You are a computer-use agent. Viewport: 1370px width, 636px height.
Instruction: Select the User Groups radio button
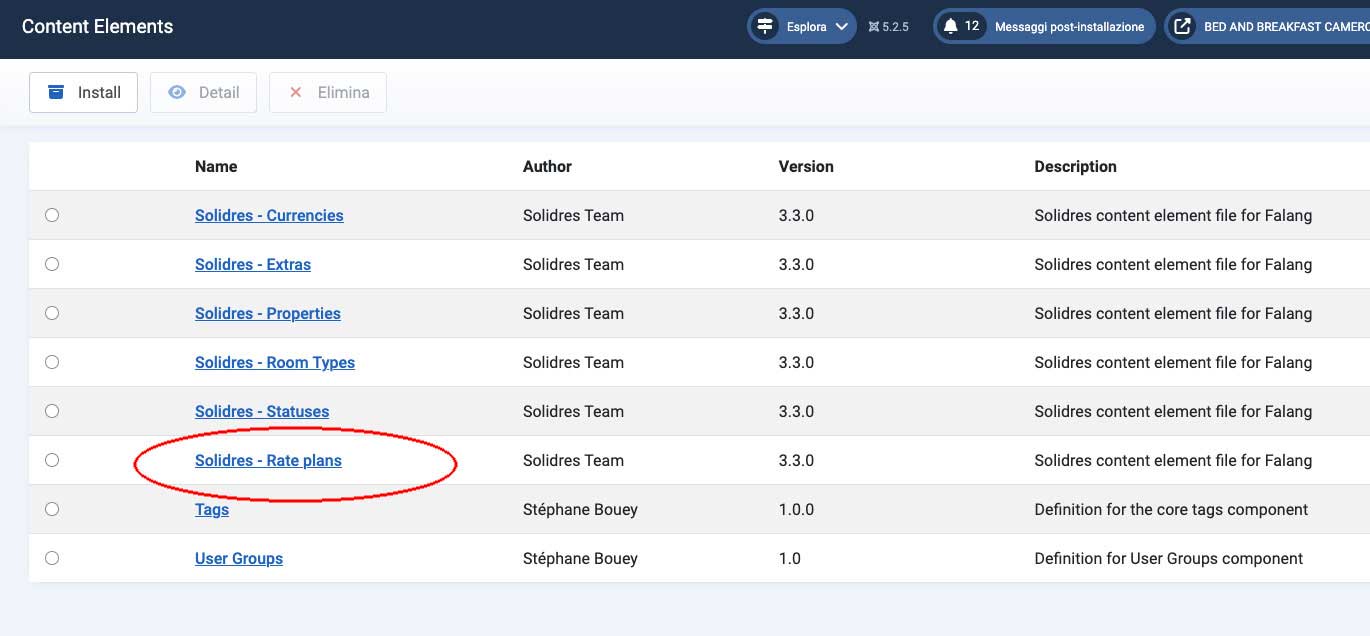coord(52,558)
